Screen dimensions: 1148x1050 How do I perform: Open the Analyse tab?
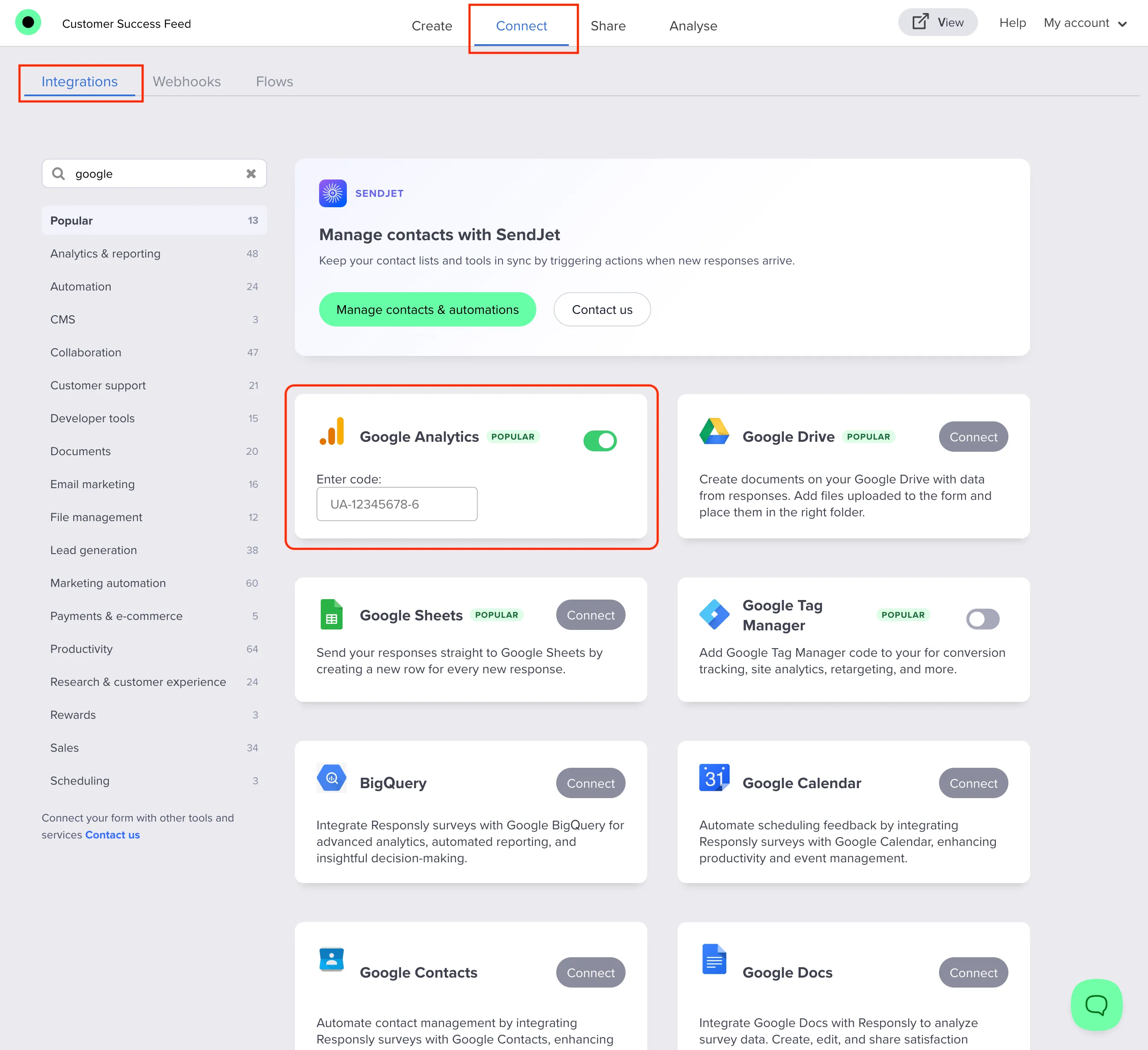693,26
